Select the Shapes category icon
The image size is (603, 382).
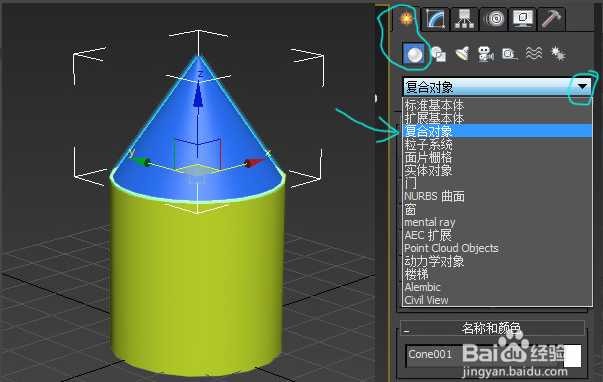[x=438, y=54]
